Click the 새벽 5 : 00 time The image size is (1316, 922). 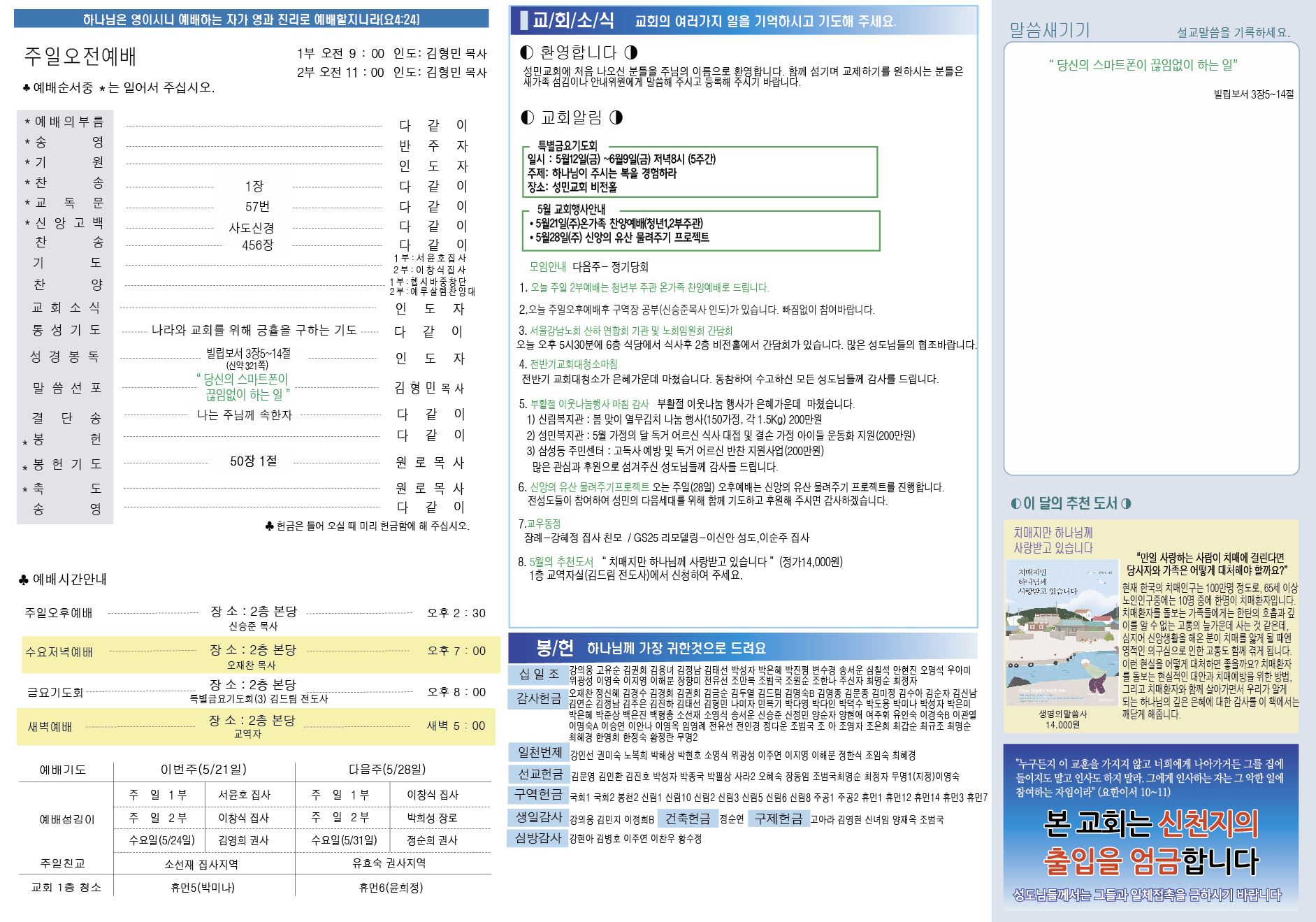click(x=456, y=726)
